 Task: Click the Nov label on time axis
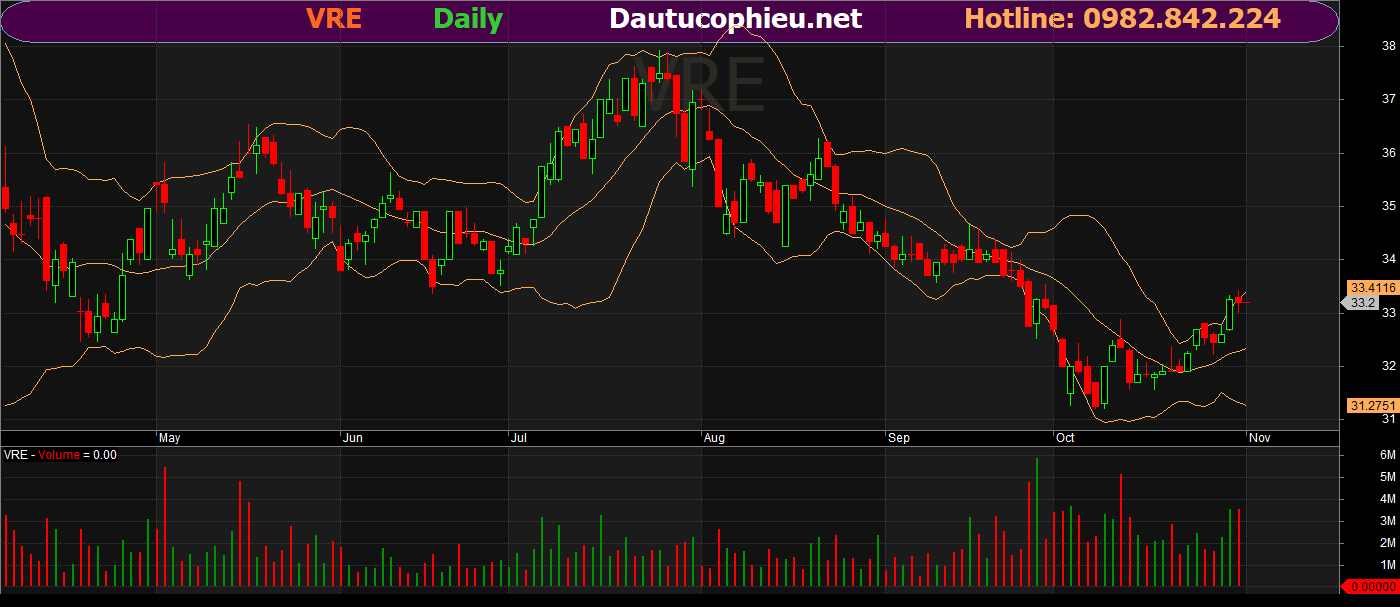coord(1260,438)
